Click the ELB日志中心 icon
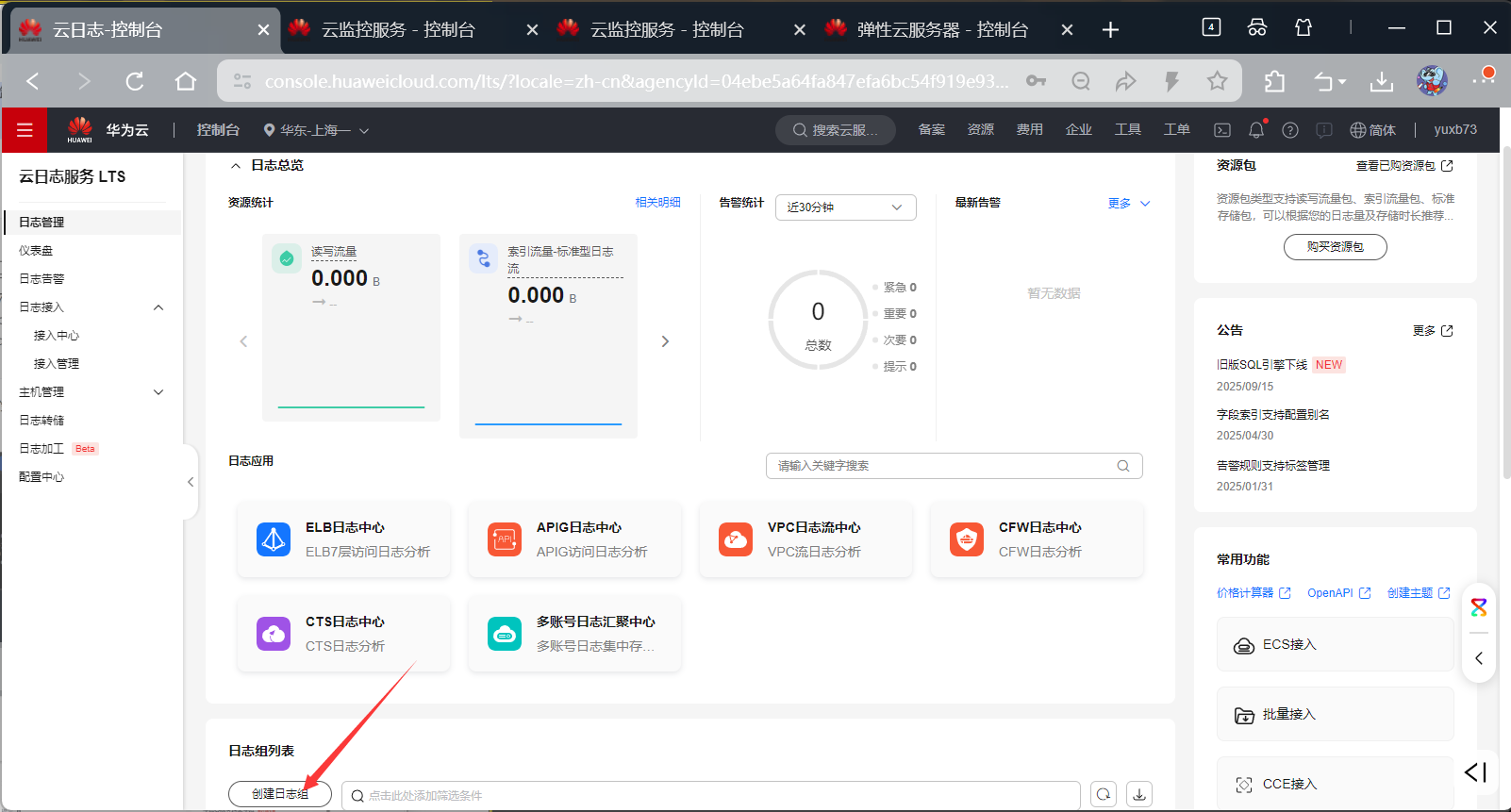This screenshot has width=1511, height=812. tap(274, 539)
